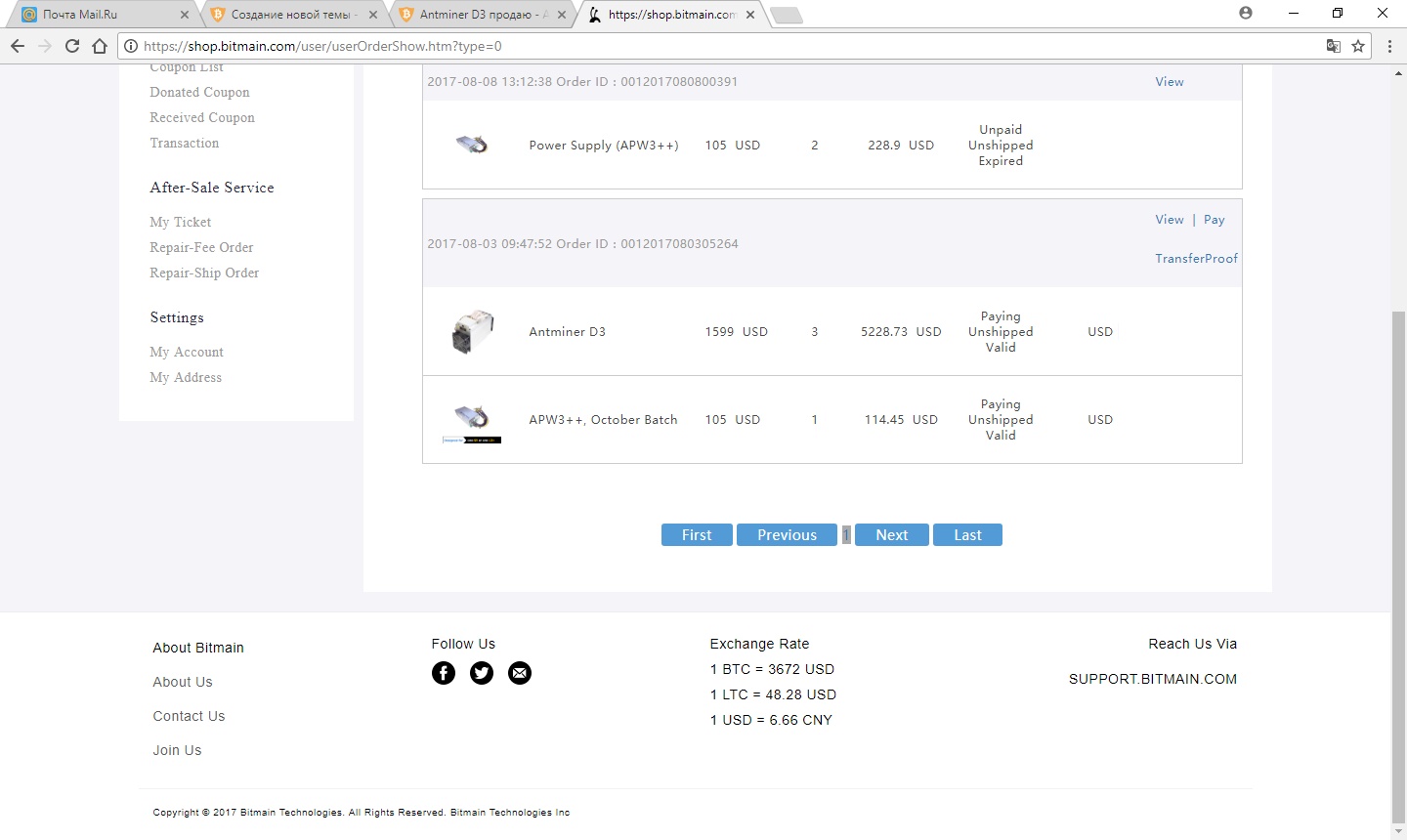Viewport: 1407px width, 840px height.
Task: Bookmark page with the star icon
Action: click(1358, 46)
